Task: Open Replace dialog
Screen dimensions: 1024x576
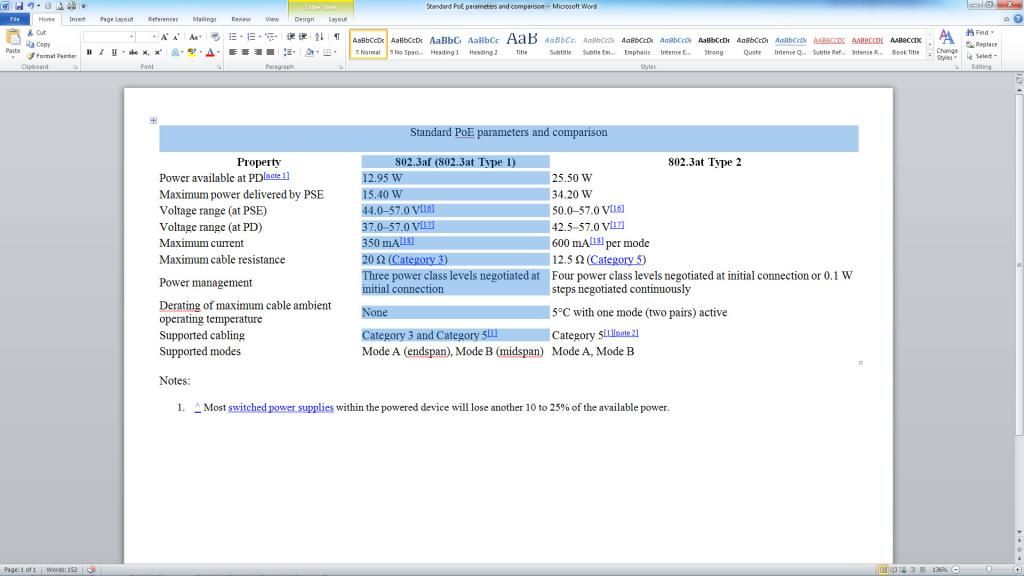Action: (x=982, y=44)
